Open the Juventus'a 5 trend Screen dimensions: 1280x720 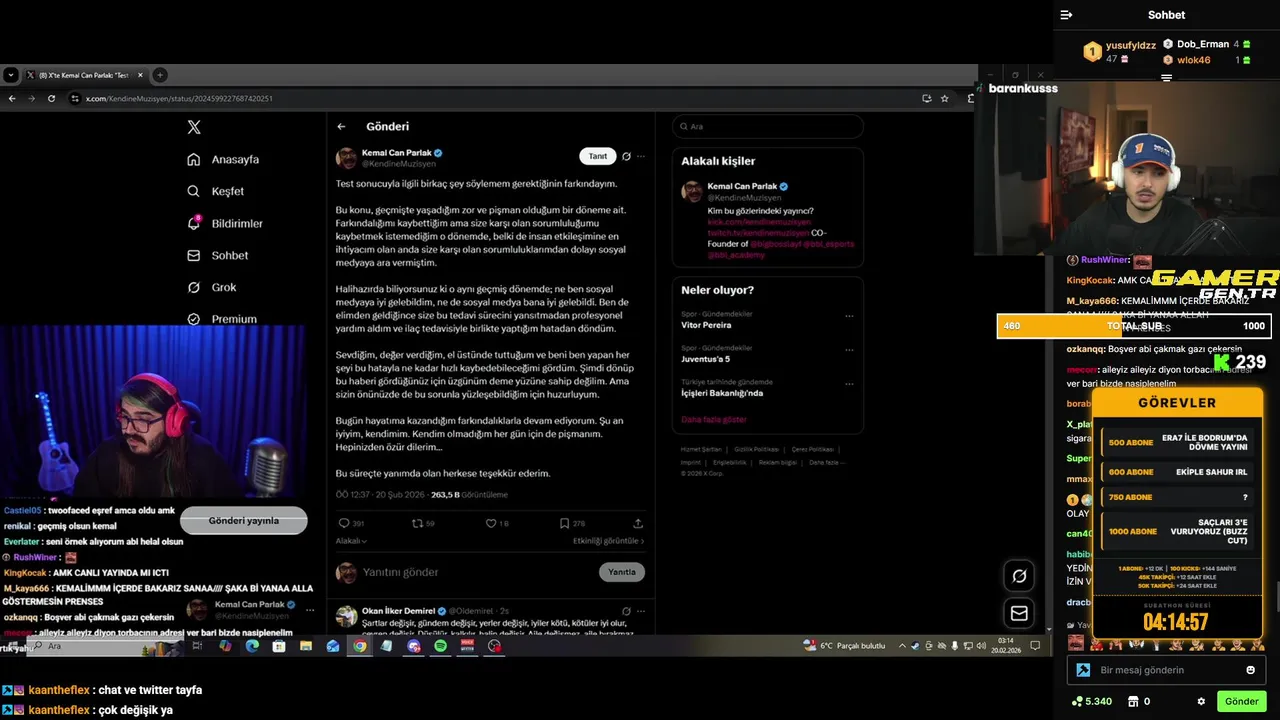click(x=706, y=359)
